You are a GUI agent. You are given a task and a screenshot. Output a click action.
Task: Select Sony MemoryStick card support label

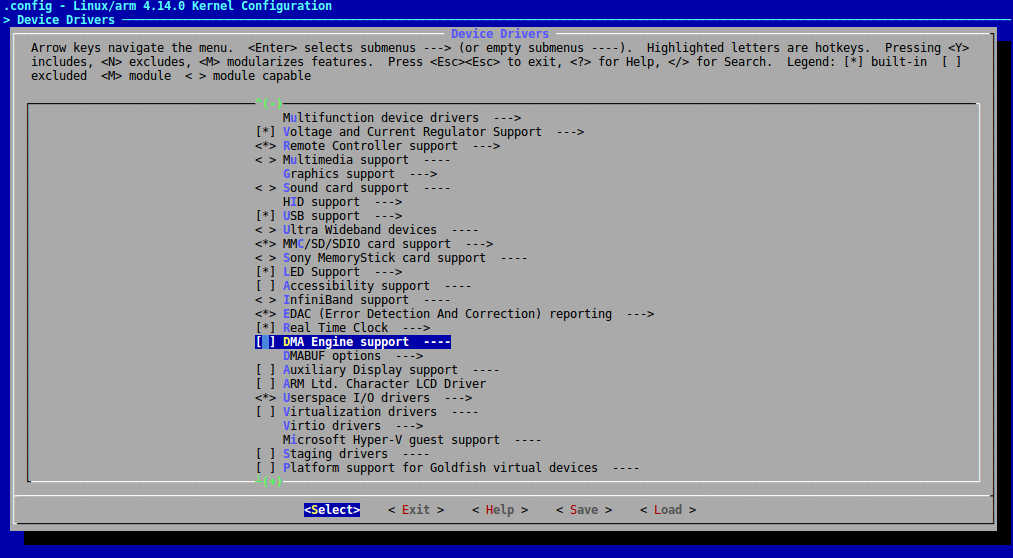point(384,258)
